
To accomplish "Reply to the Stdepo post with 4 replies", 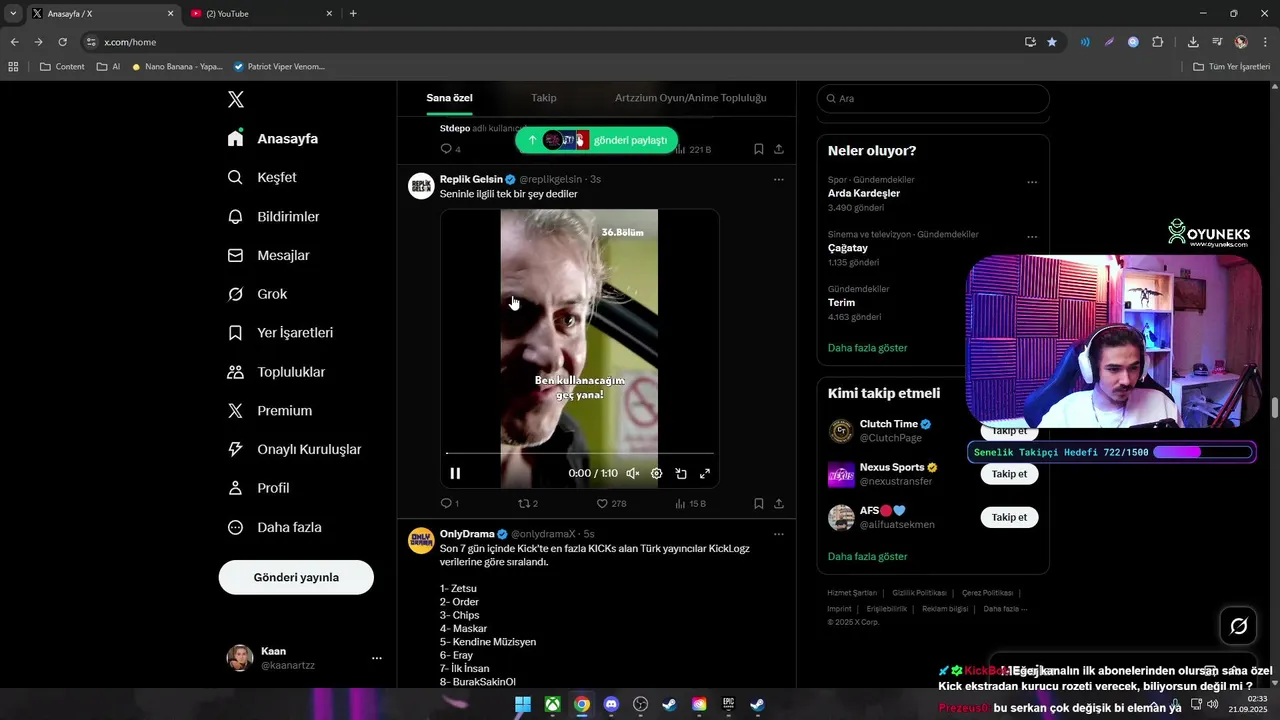I will click(x=450, y=149).
